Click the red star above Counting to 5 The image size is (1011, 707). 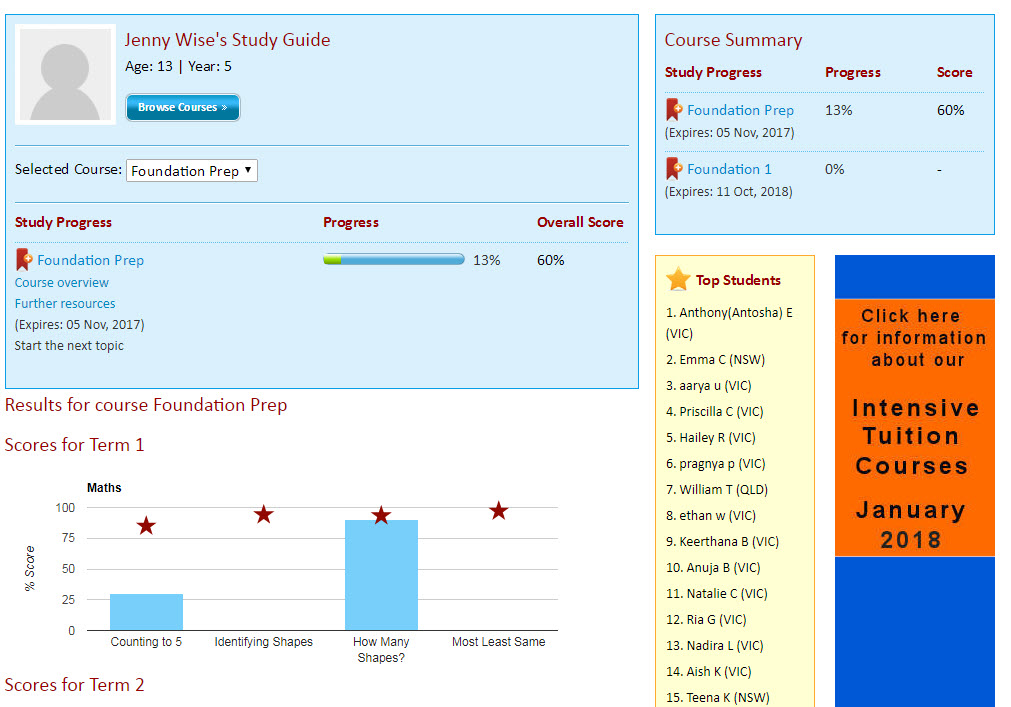(146, 525)
